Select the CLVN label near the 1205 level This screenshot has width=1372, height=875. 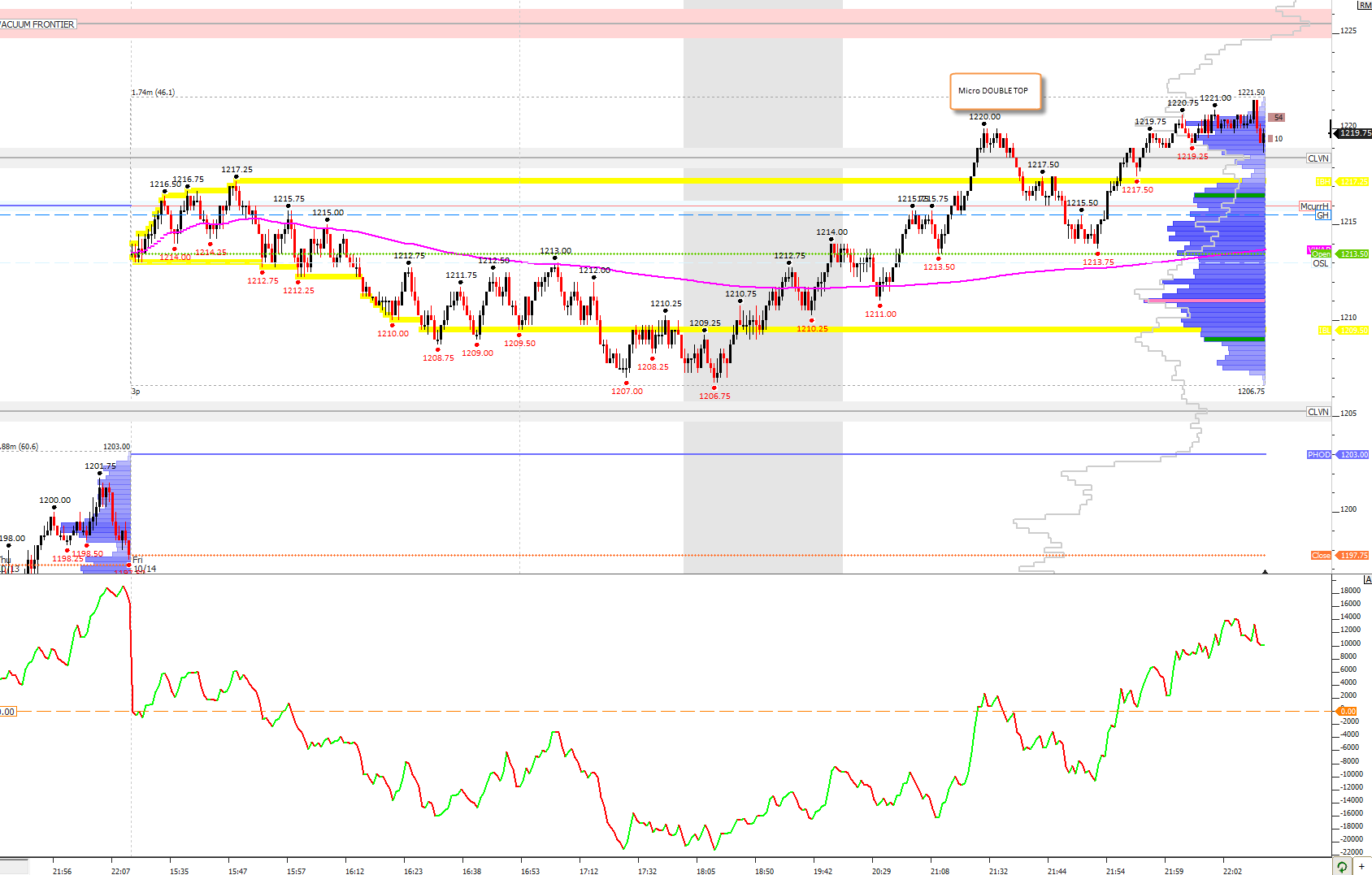[x=1318, y=412]
